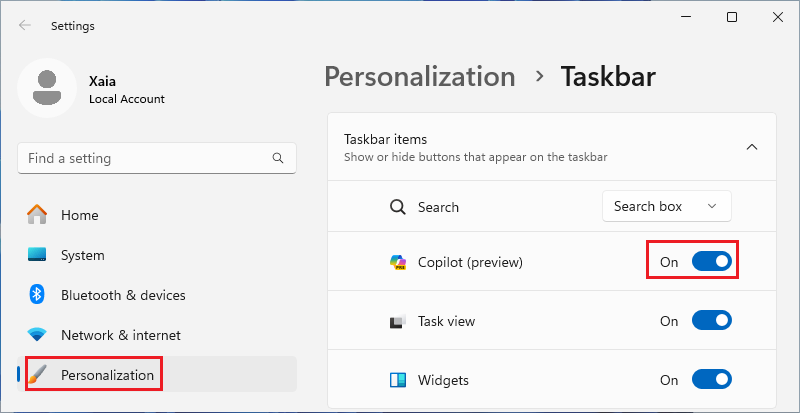800x413 pixels.
Task: Disable the Task view toggle
Action: pos(712,321)
